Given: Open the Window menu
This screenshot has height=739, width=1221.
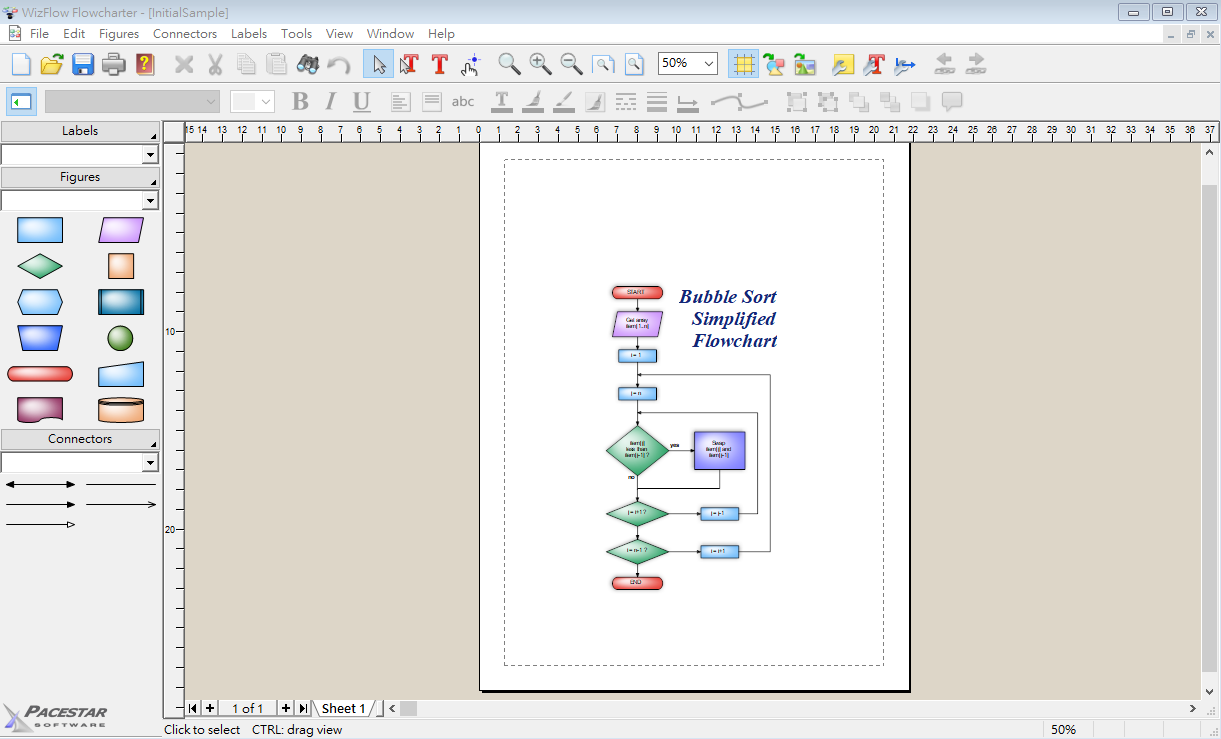Looking at the screenshot, I should (x=390, y=33).
